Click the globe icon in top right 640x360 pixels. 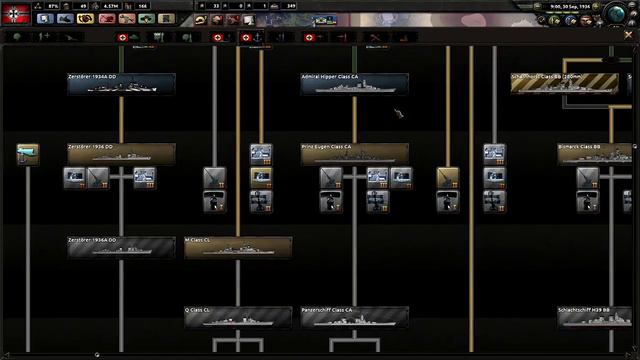[616, 14]
